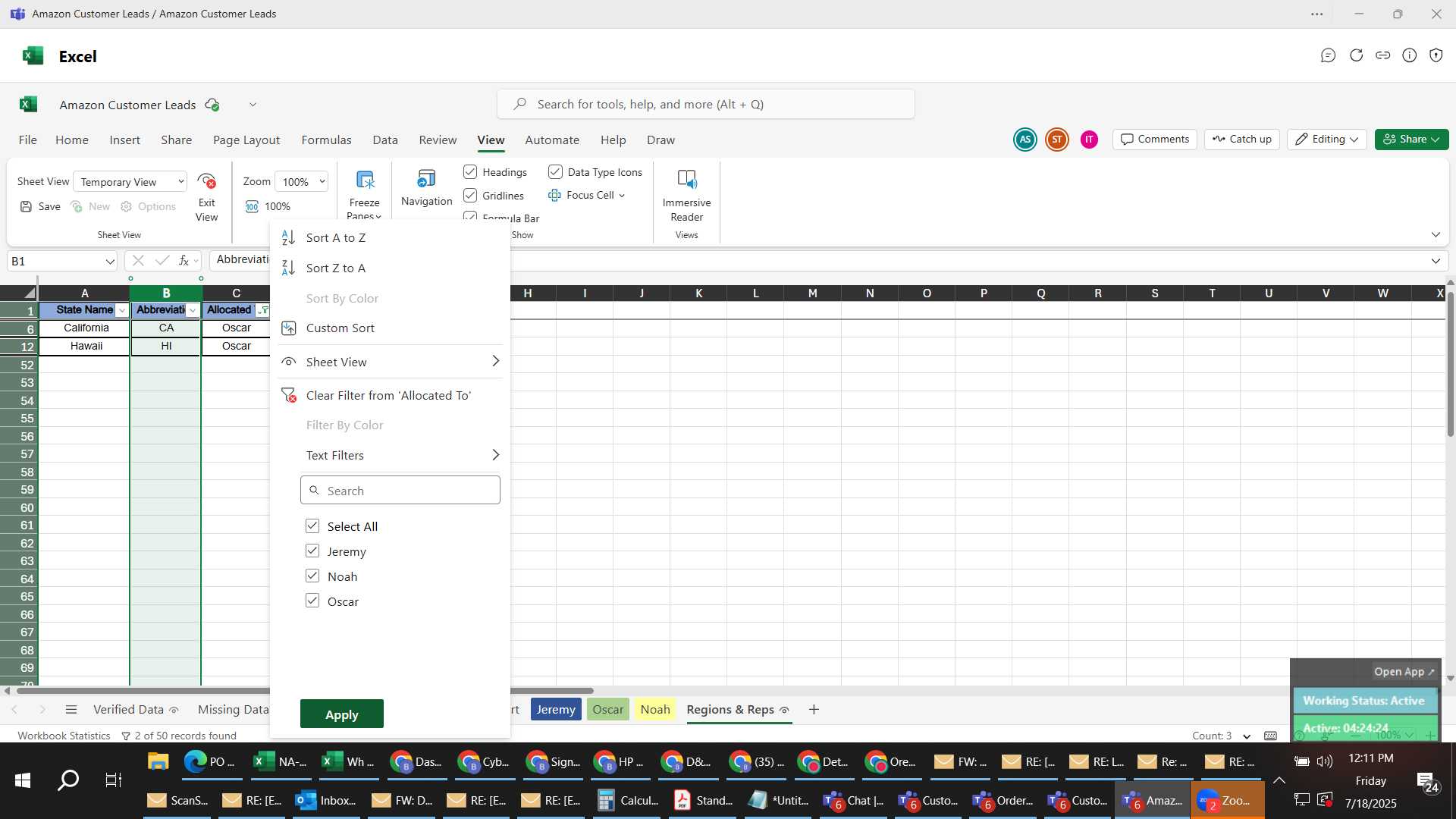Open the Home ribbon tab
The width and height of the screenshot is (1456, 819).
tap(72, 140)
